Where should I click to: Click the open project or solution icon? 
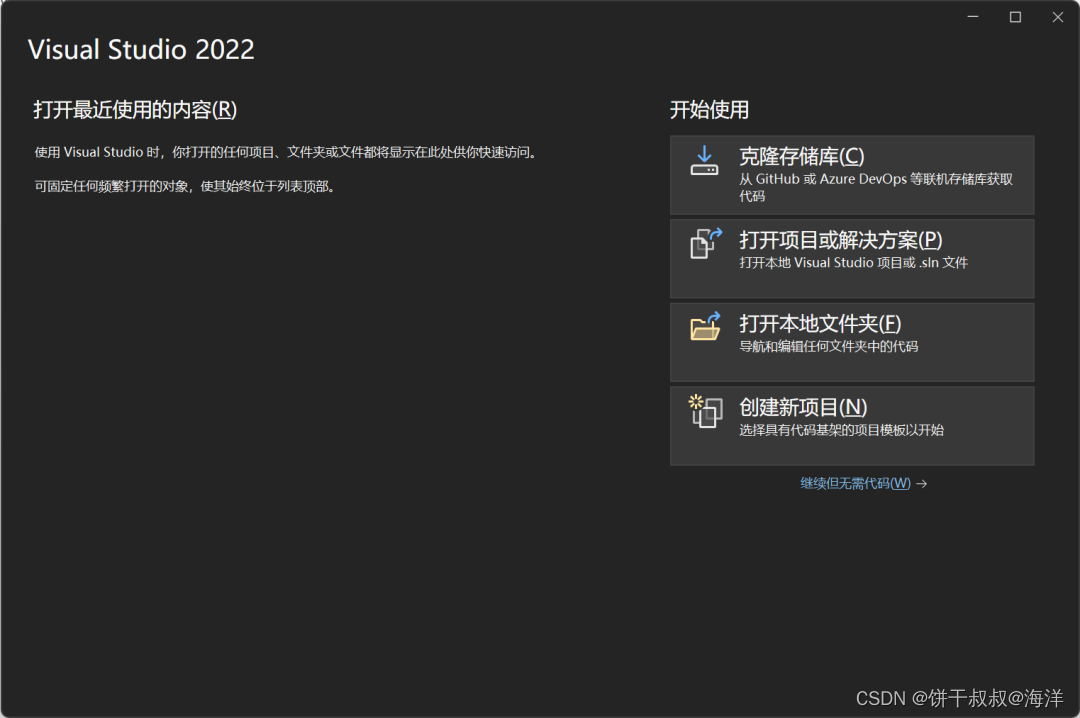click(x=706, y=243)
